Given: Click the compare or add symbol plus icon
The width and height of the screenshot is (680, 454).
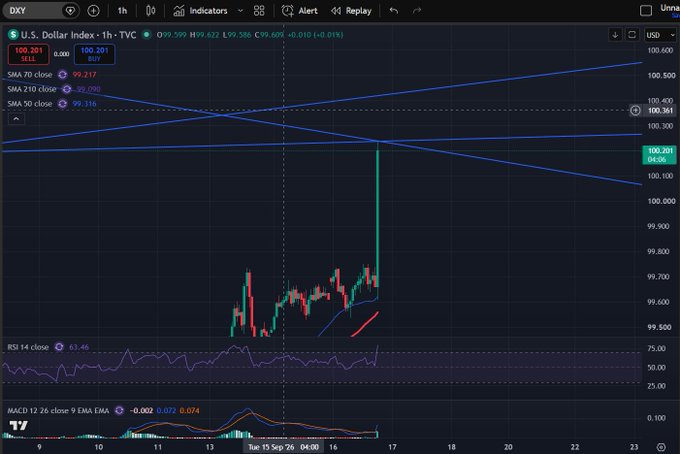Looking at the screenshot, I should (93, 10).
